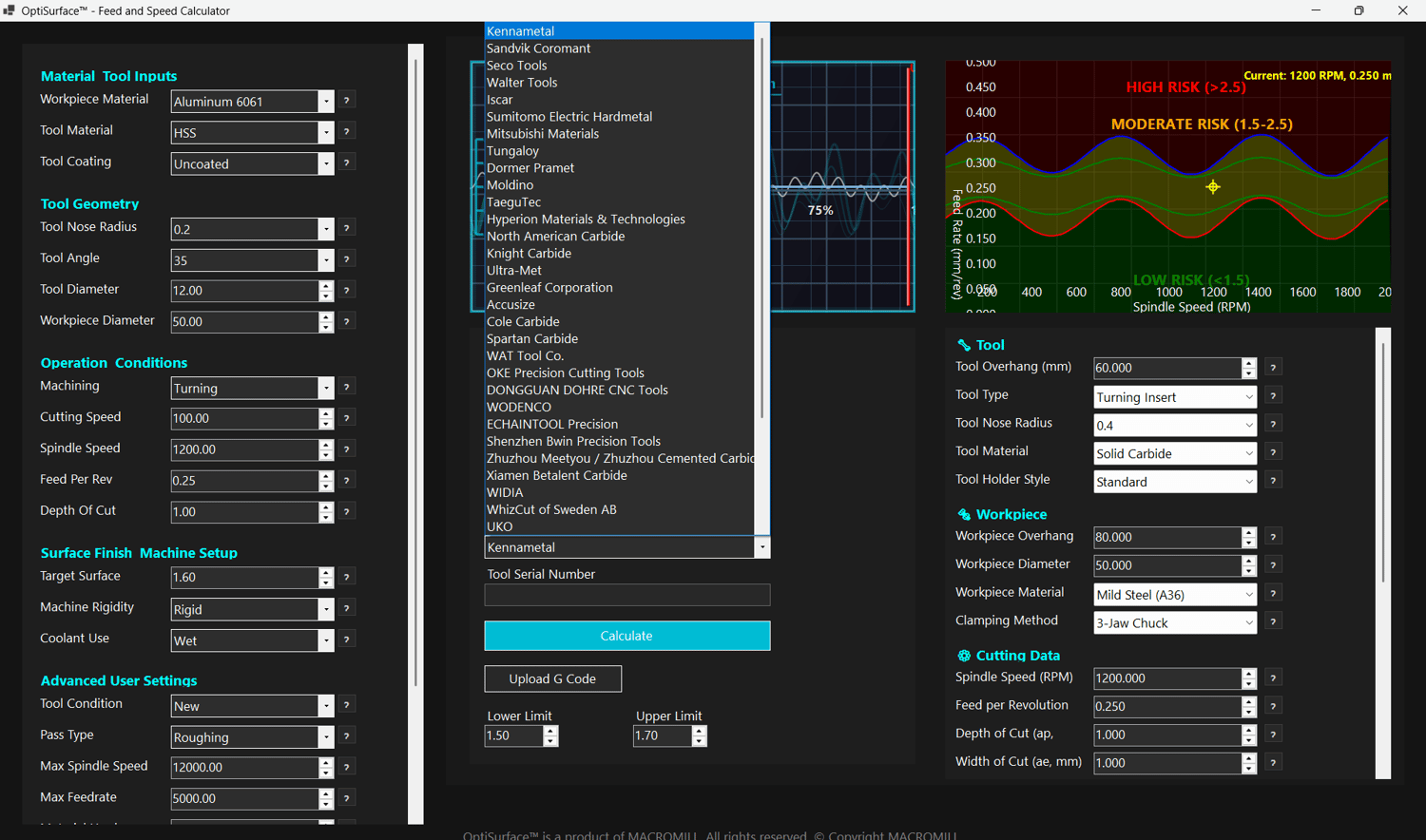Click help icon for Tool Condition
This screenshot has width=1426, height=840.
pyautogui.click(x=347, y=706)
